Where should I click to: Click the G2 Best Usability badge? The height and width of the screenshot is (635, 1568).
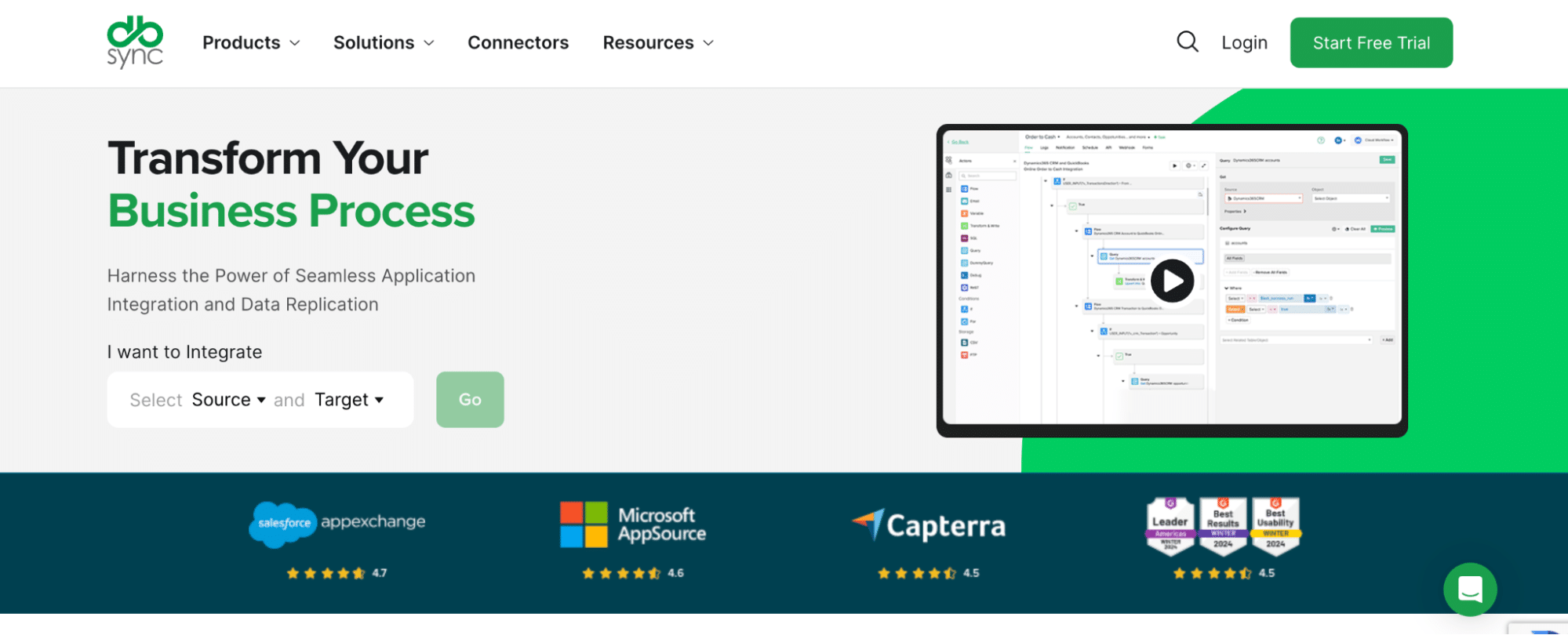pyautogui.click(x=1275, y=526)
